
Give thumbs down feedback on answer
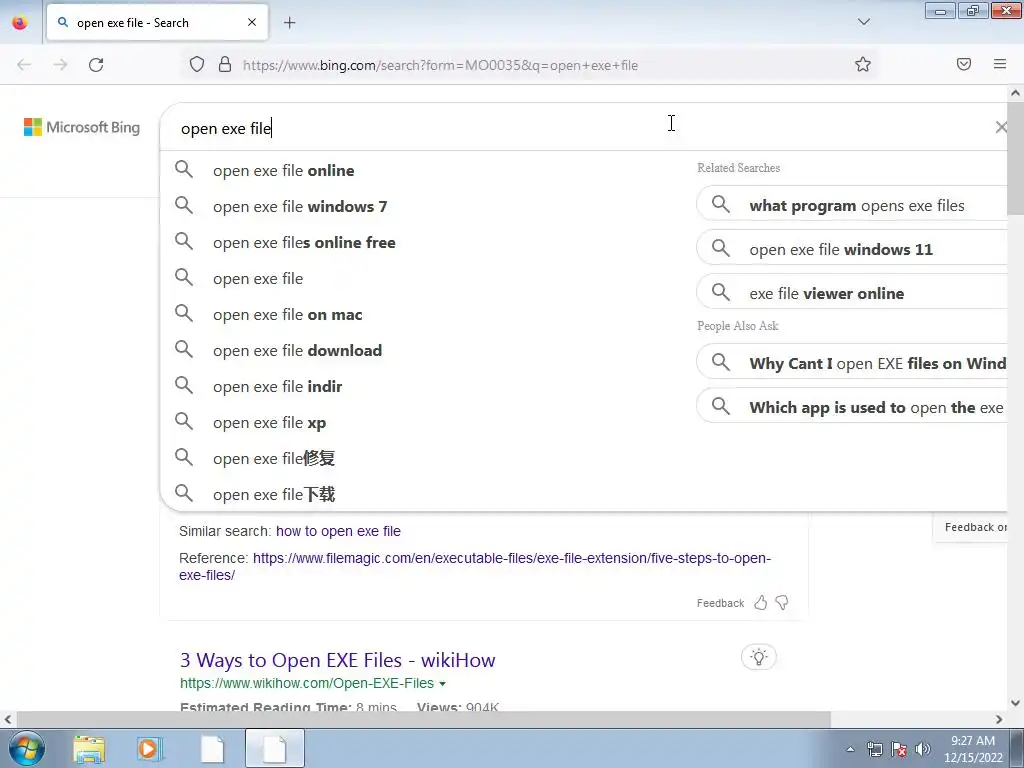pyautogui.click(x=782, y=603)
